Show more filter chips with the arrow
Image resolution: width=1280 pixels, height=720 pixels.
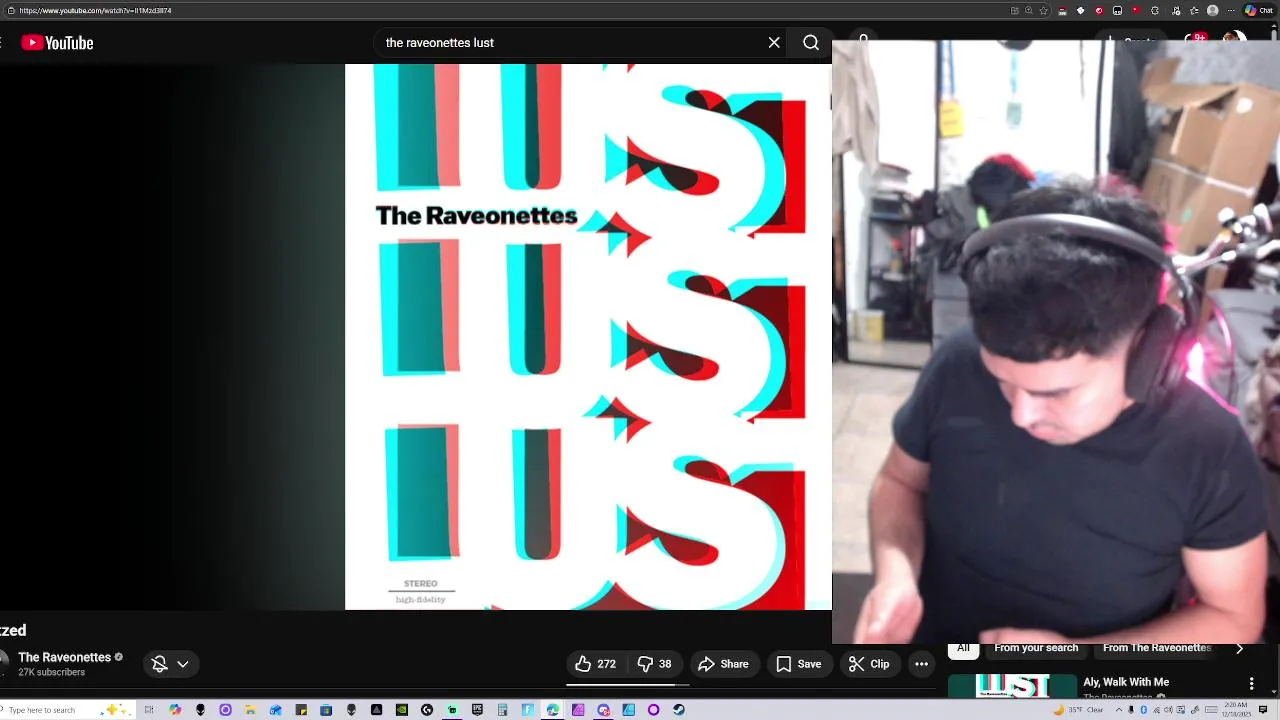tap(1240, 649)
